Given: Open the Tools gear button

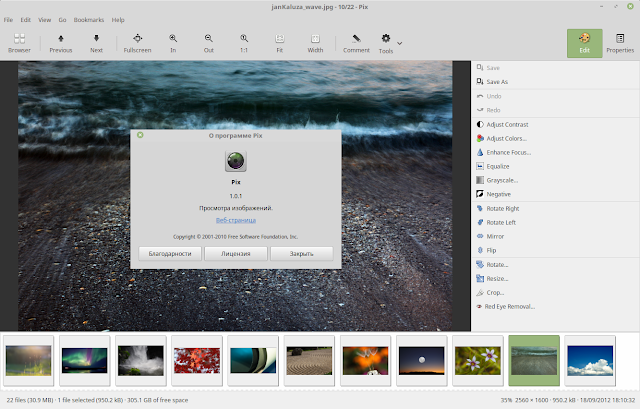Looking at the screenshot, I should click(386, 43).
